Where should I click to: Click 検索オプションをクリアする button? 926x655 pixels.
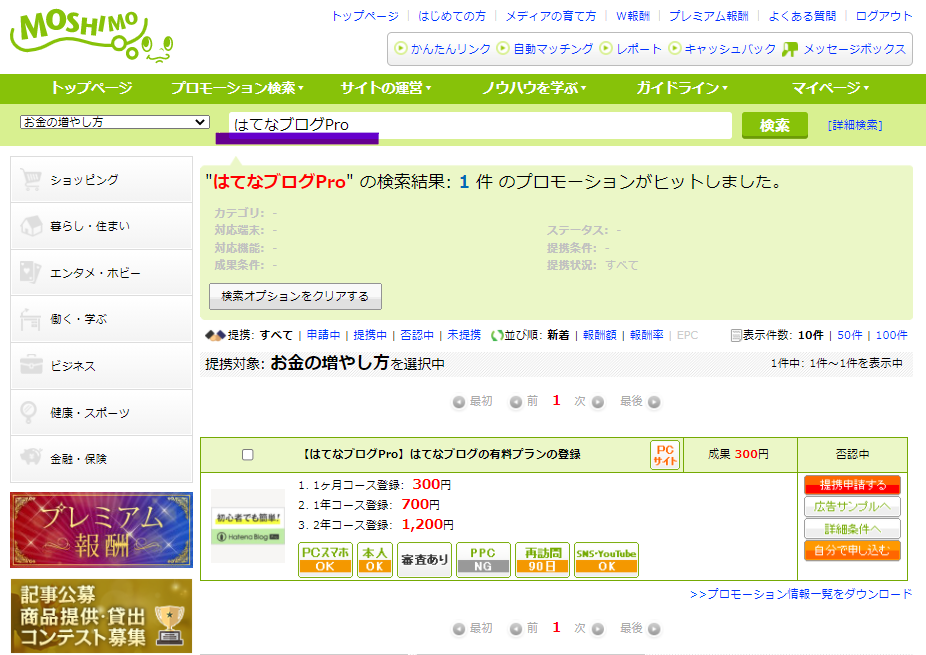295,296
